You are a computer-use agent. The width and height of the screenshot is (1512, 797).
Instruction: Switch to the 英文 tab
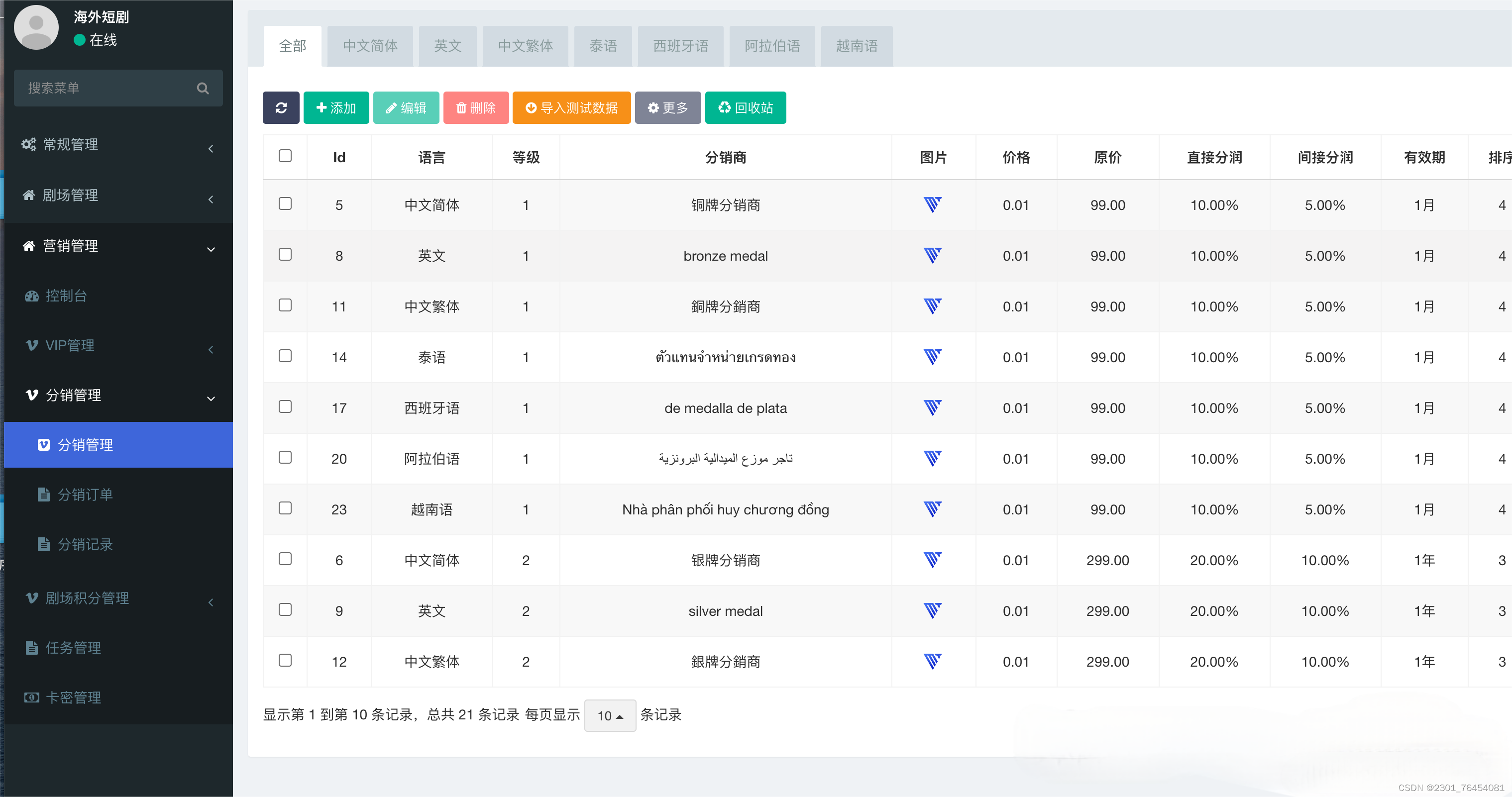[448, 46]
